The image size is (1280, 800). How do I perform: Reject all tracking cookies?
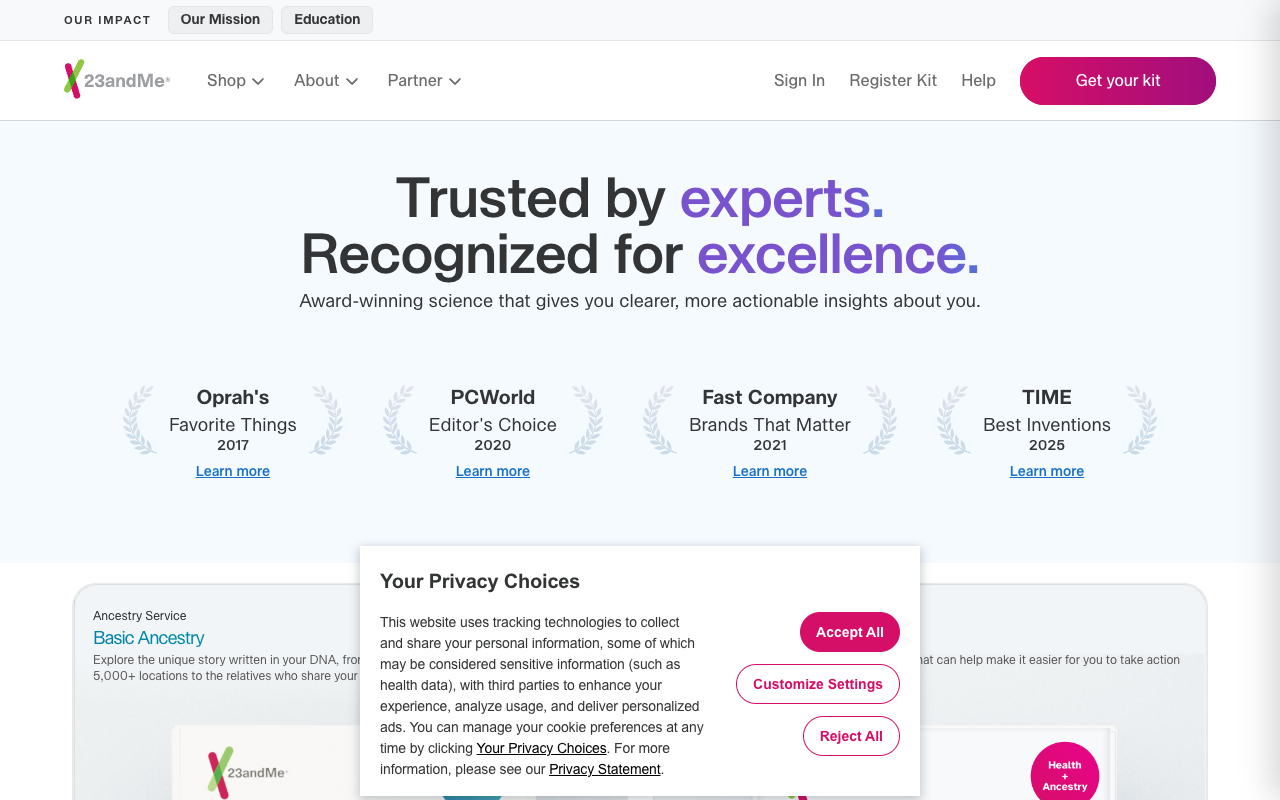point(851,736)
